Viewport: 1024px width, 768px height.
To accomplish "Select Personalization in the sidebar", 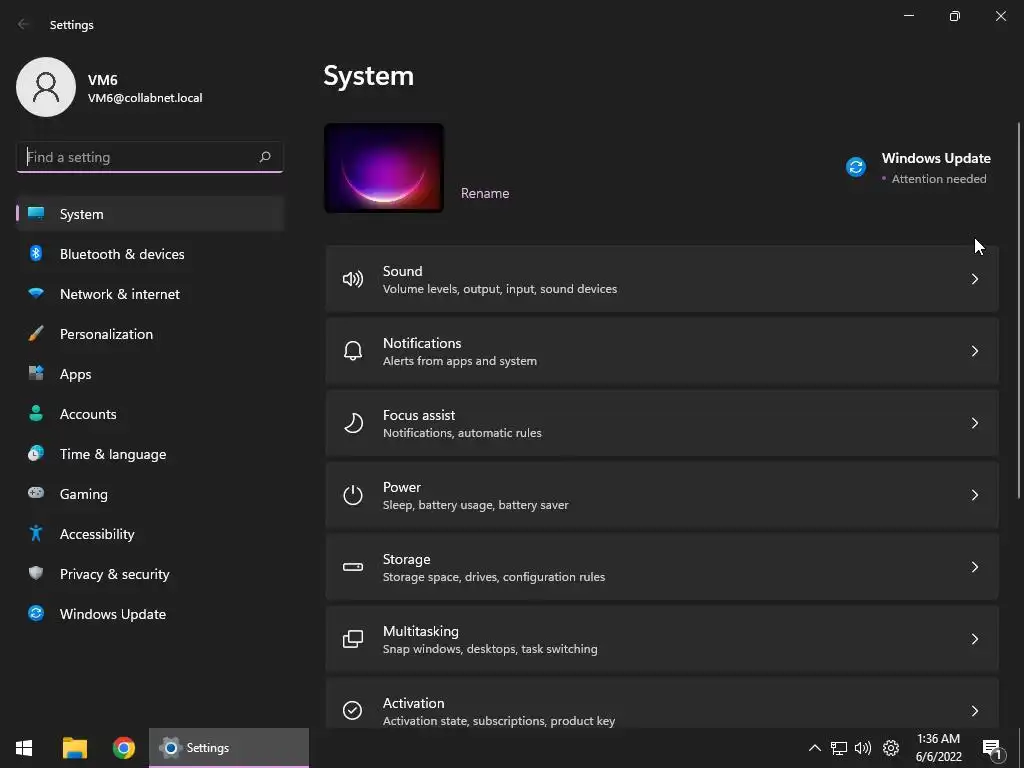I will [x=150, y=334].
